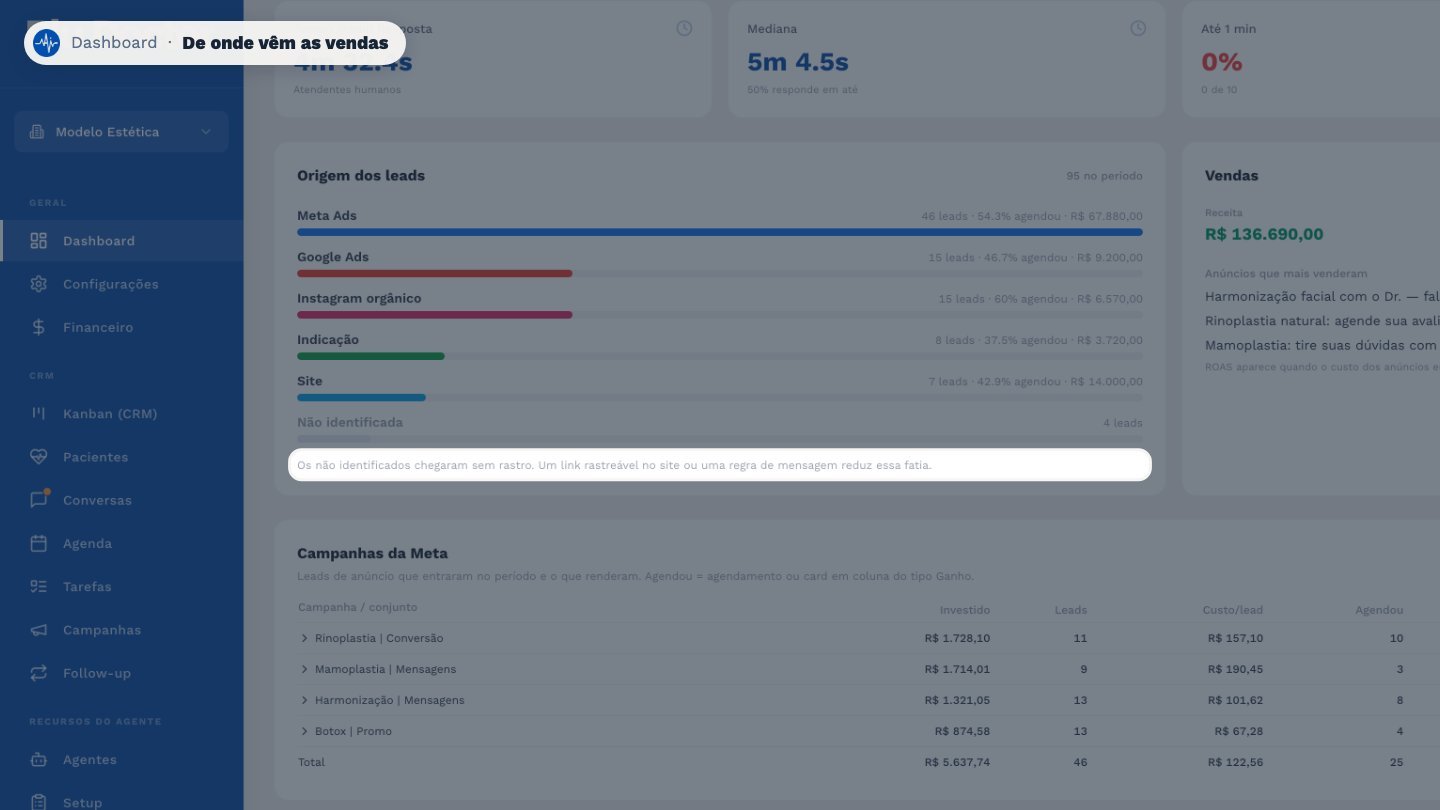Open the Modelo Estética clinic dropdown

coord(121,132)
